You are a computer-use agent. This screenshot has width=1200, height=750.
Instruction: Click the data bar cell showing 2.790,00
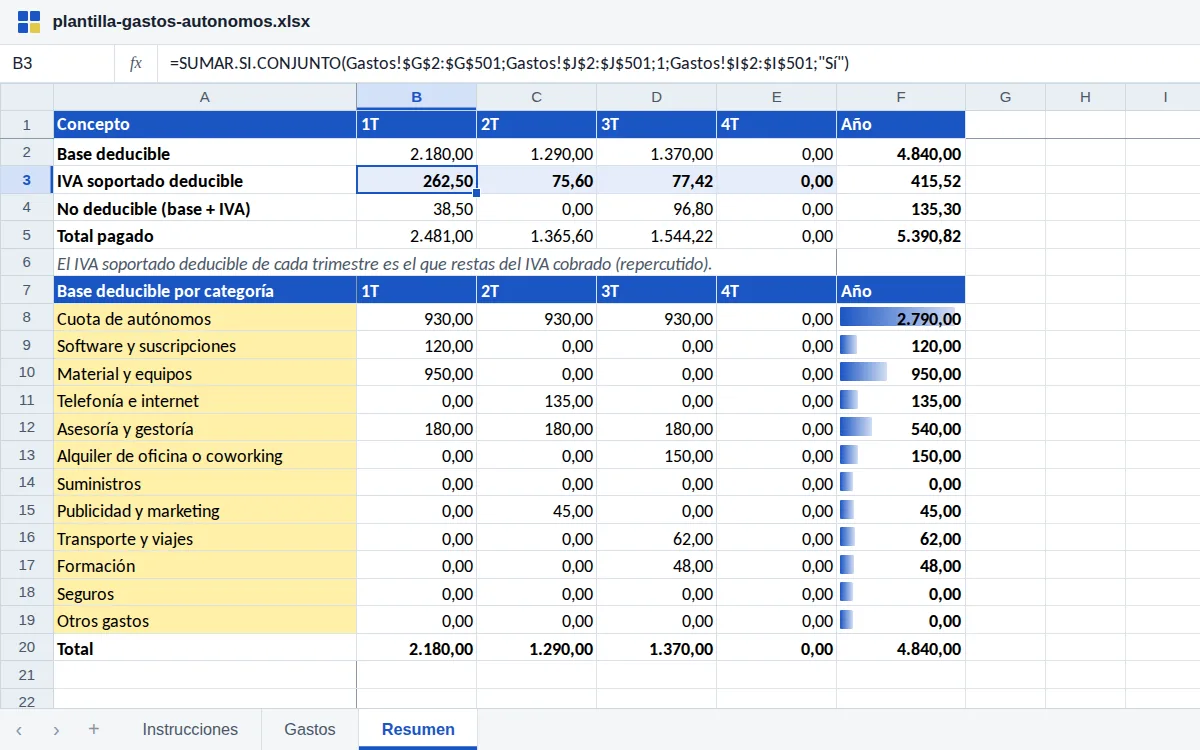(x=901, y=319)
